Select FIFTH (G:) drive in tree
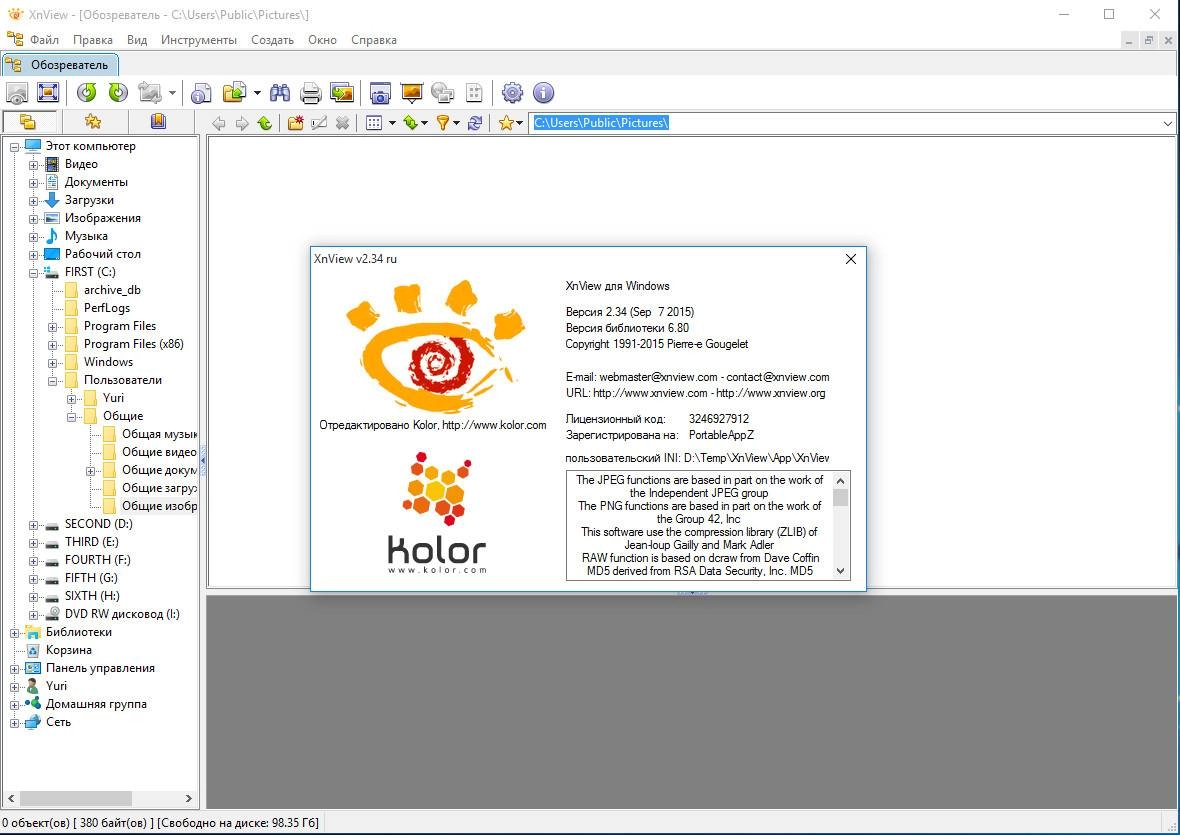The width and height of the screenshot is (1180, 835). [x=91, y=578]
